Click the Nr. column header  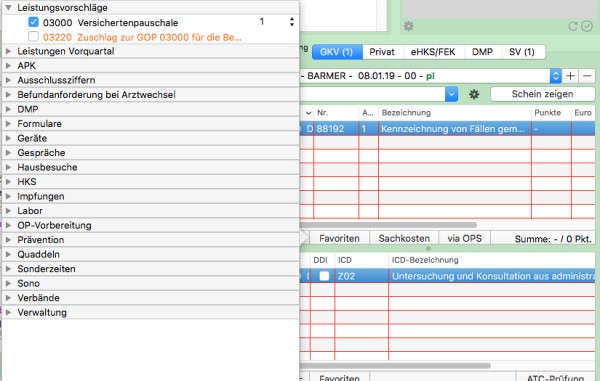[x=336, y=113]
